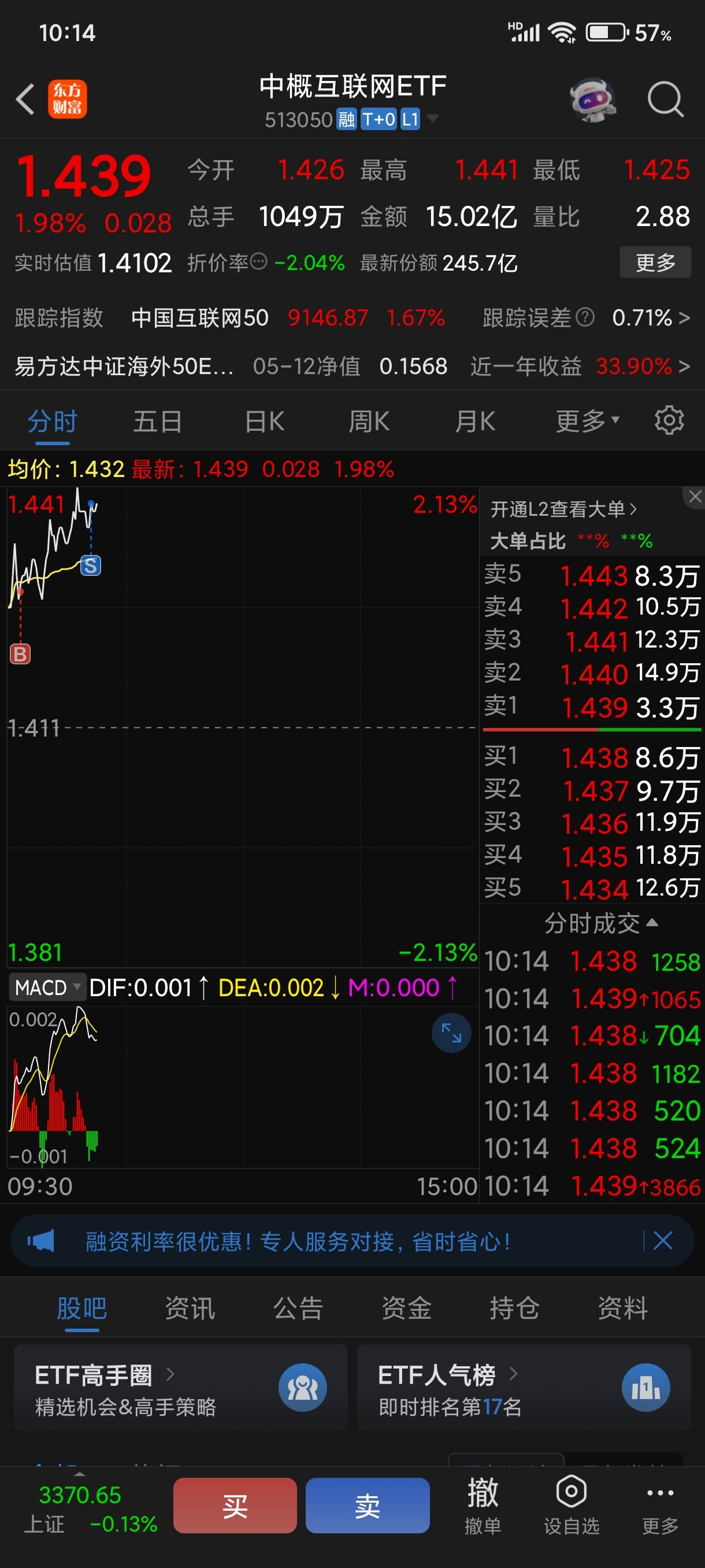Tap the L1 level badge
This screenshot has width=705, height=1568.
pos(410,119)
